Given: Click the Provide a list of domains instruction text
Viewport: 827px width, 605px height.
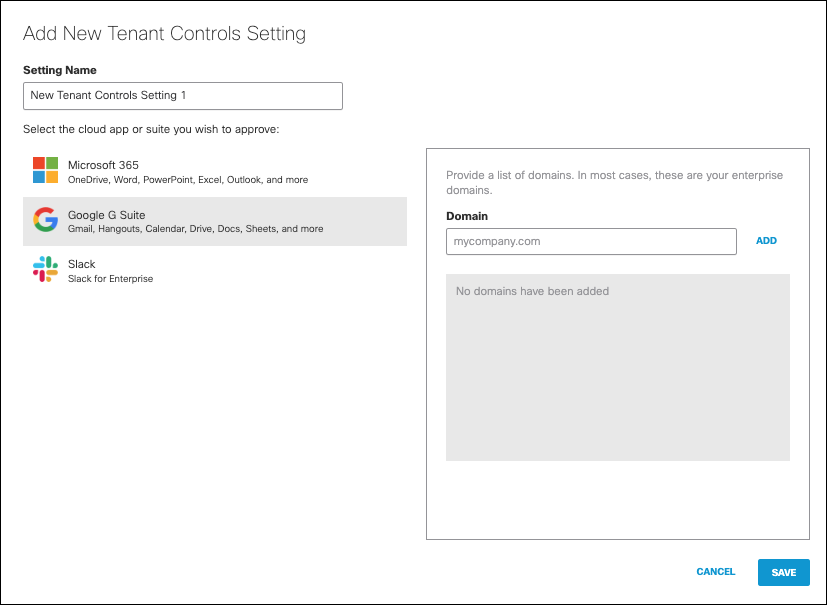Looking at the screenshot, I should click(x=614, y=183).
